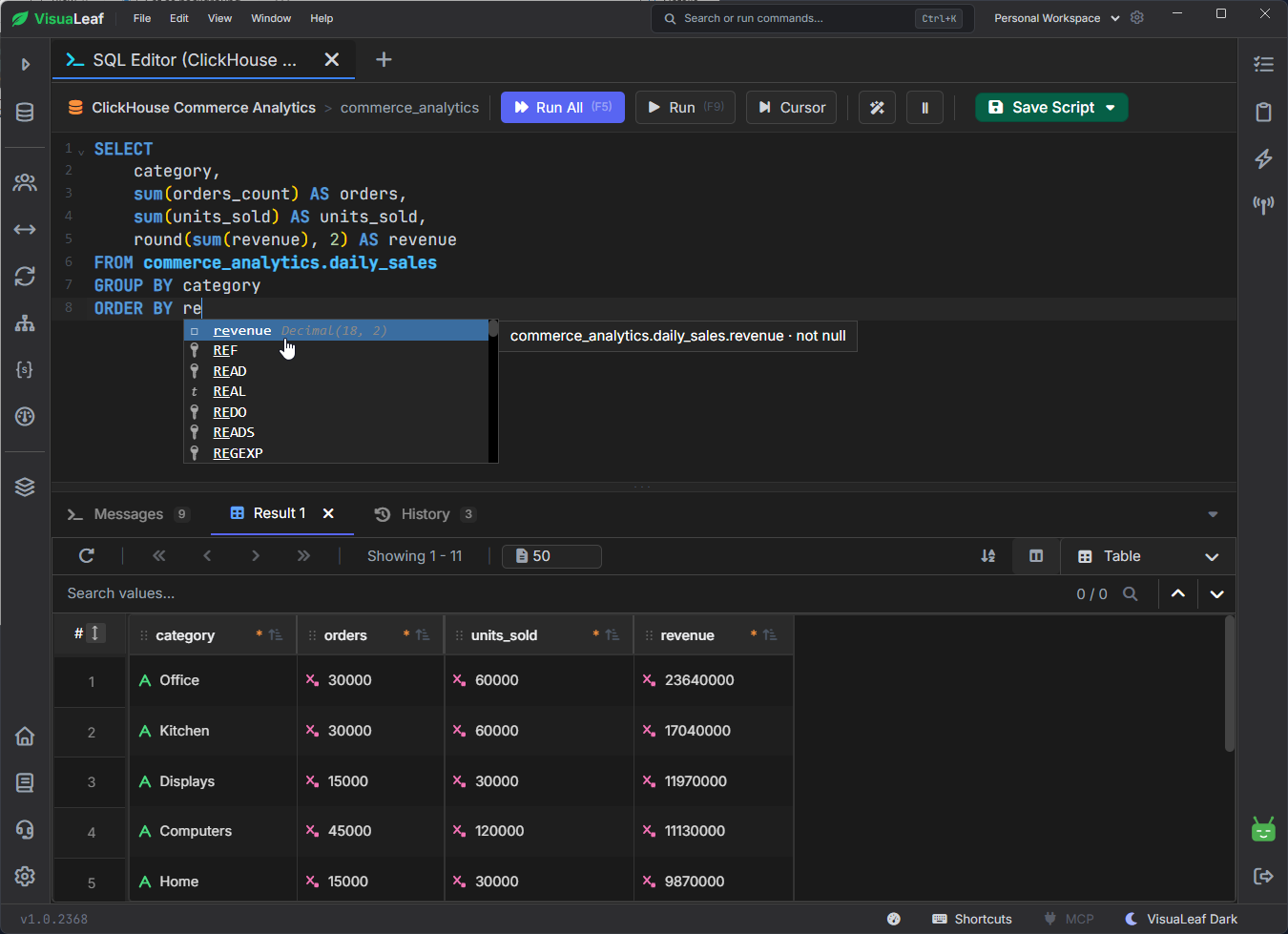Go to next results page
Screen dimensions: 1288x934
[256, 555]
